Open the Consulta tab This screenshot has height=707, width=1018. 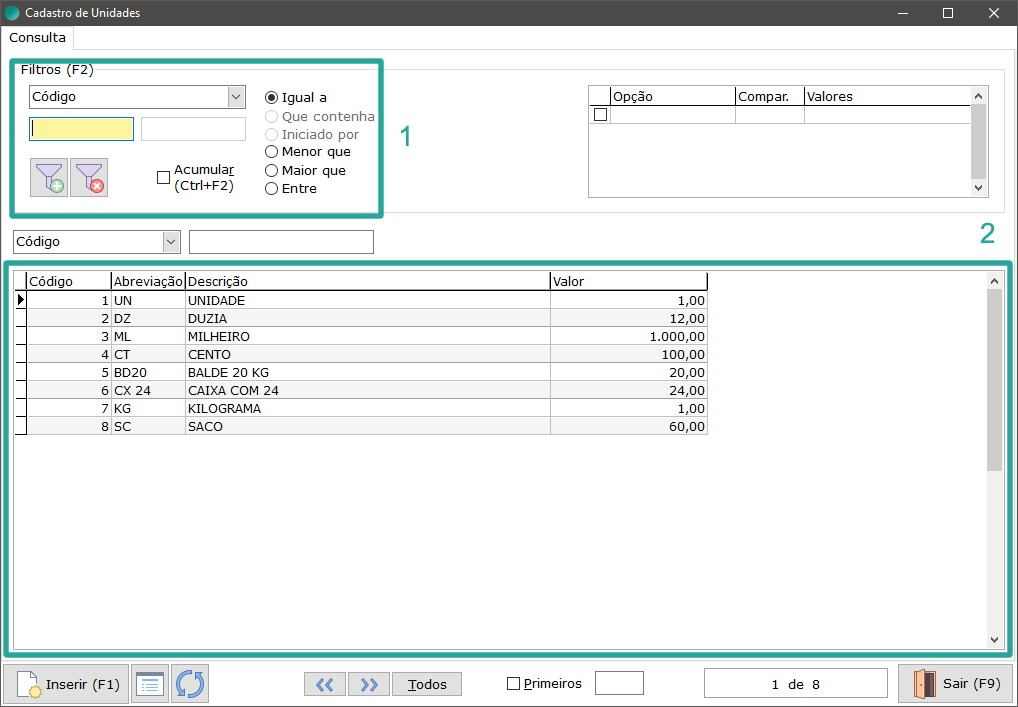38,38
